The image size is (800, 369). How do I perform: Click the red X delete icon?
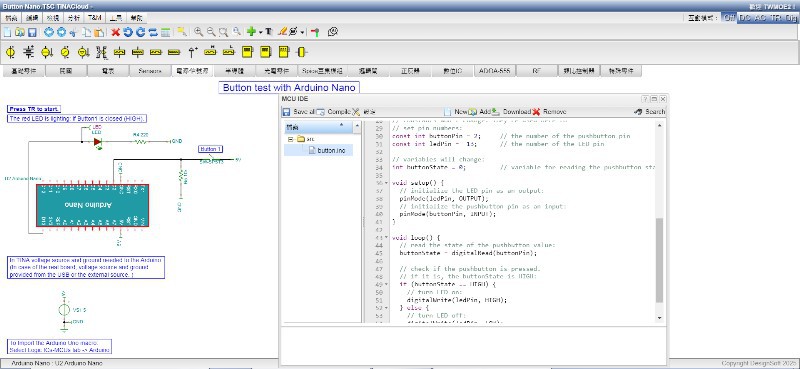click(x=115, y=32)
